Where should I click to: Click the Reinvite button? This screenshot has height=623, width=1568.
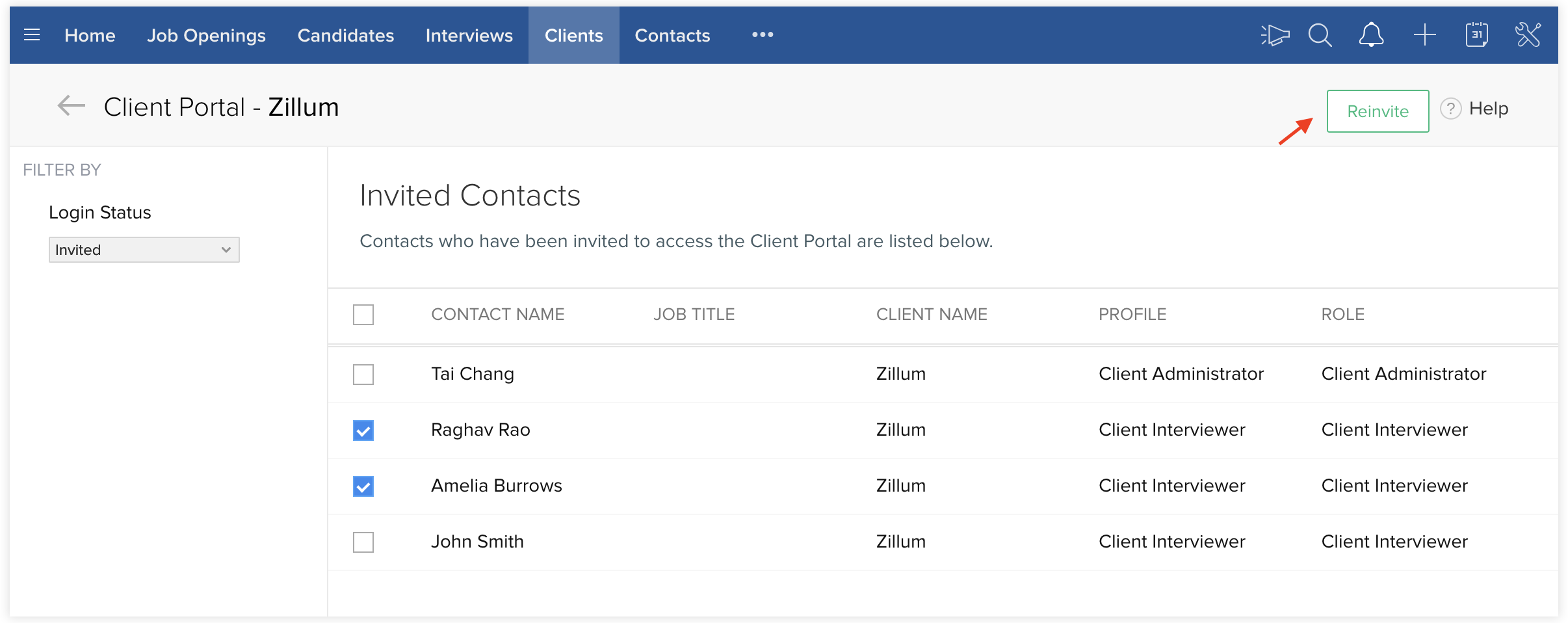pyautogui.click(x=1378, y=111)
